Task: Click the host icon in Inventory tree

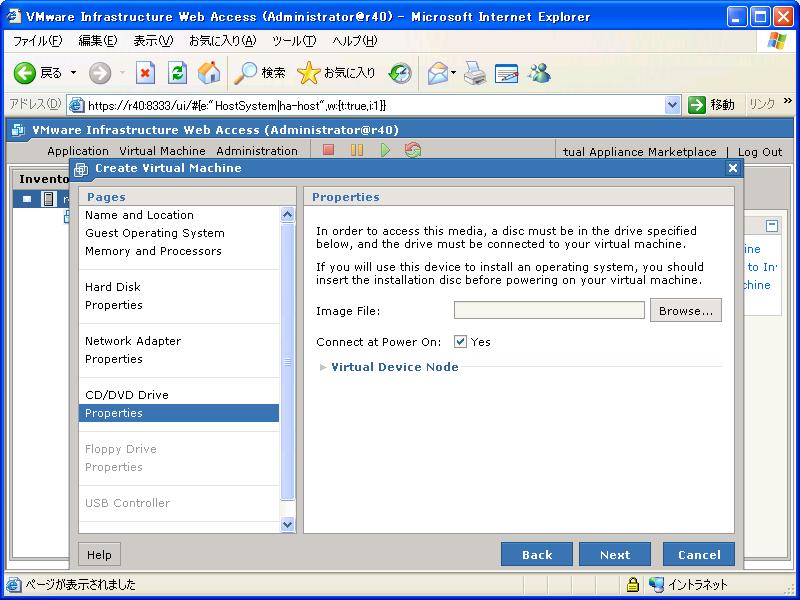Action: click(x=48, y=198)
